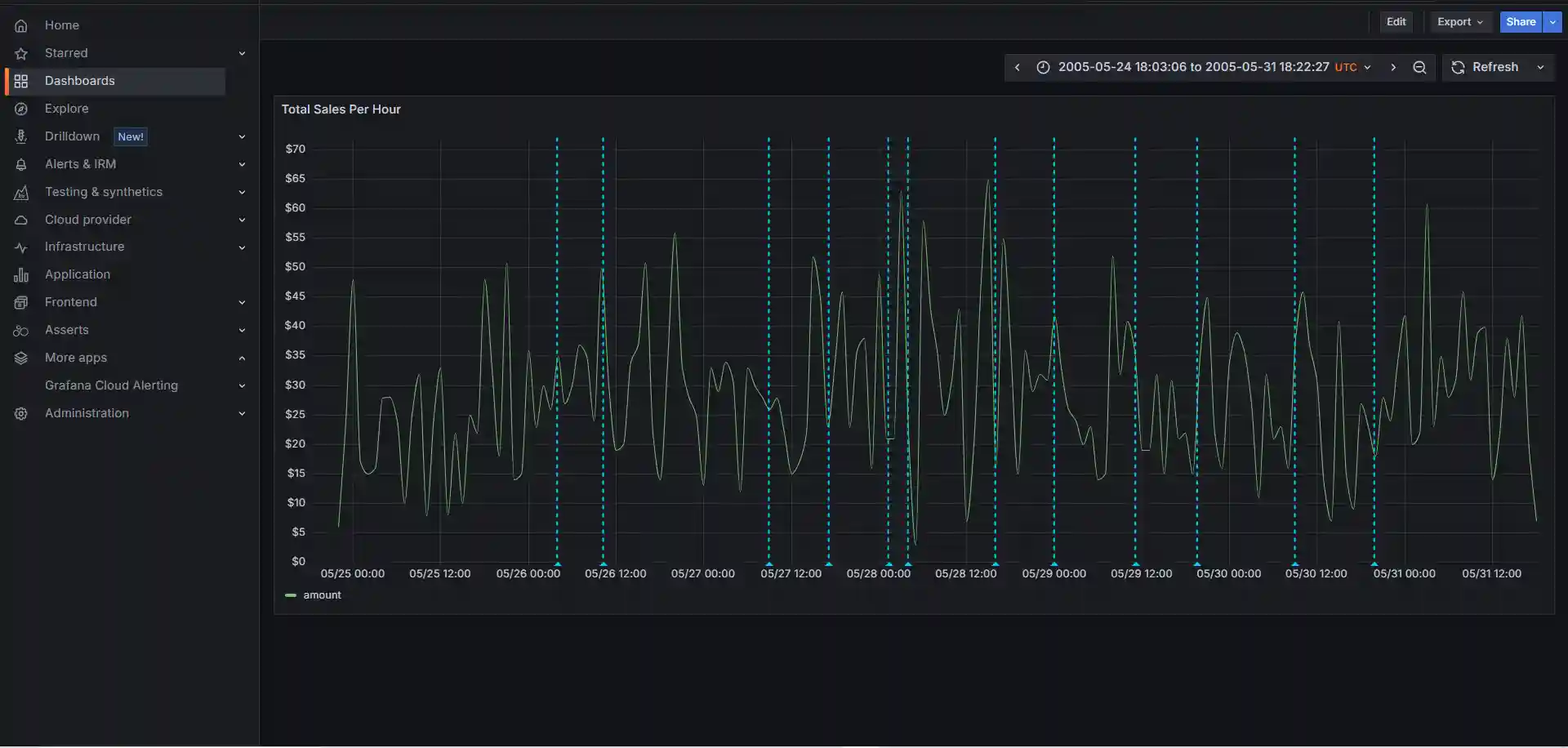Screen dimensions: 1568x748
Task: Expand Grafana Cloud Alerting chevron
Action: click(242, 385)
